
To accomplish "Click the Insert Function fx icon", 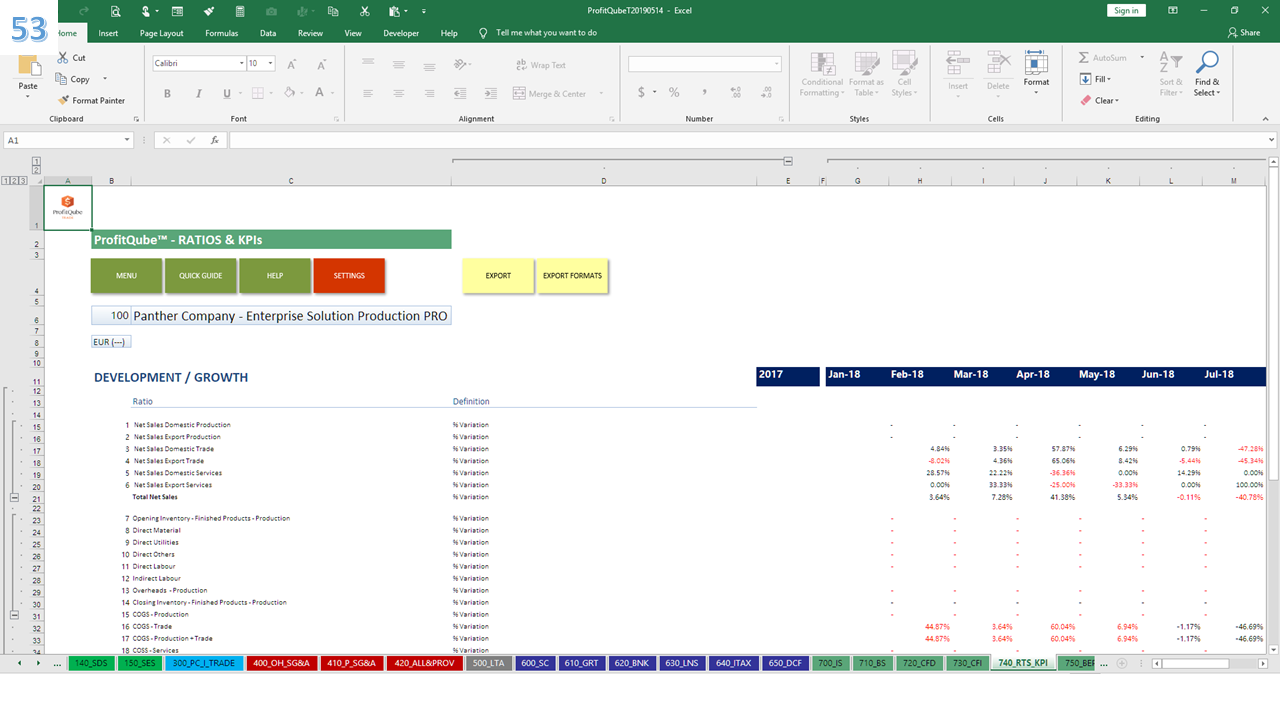I will (x=214, y=141).
